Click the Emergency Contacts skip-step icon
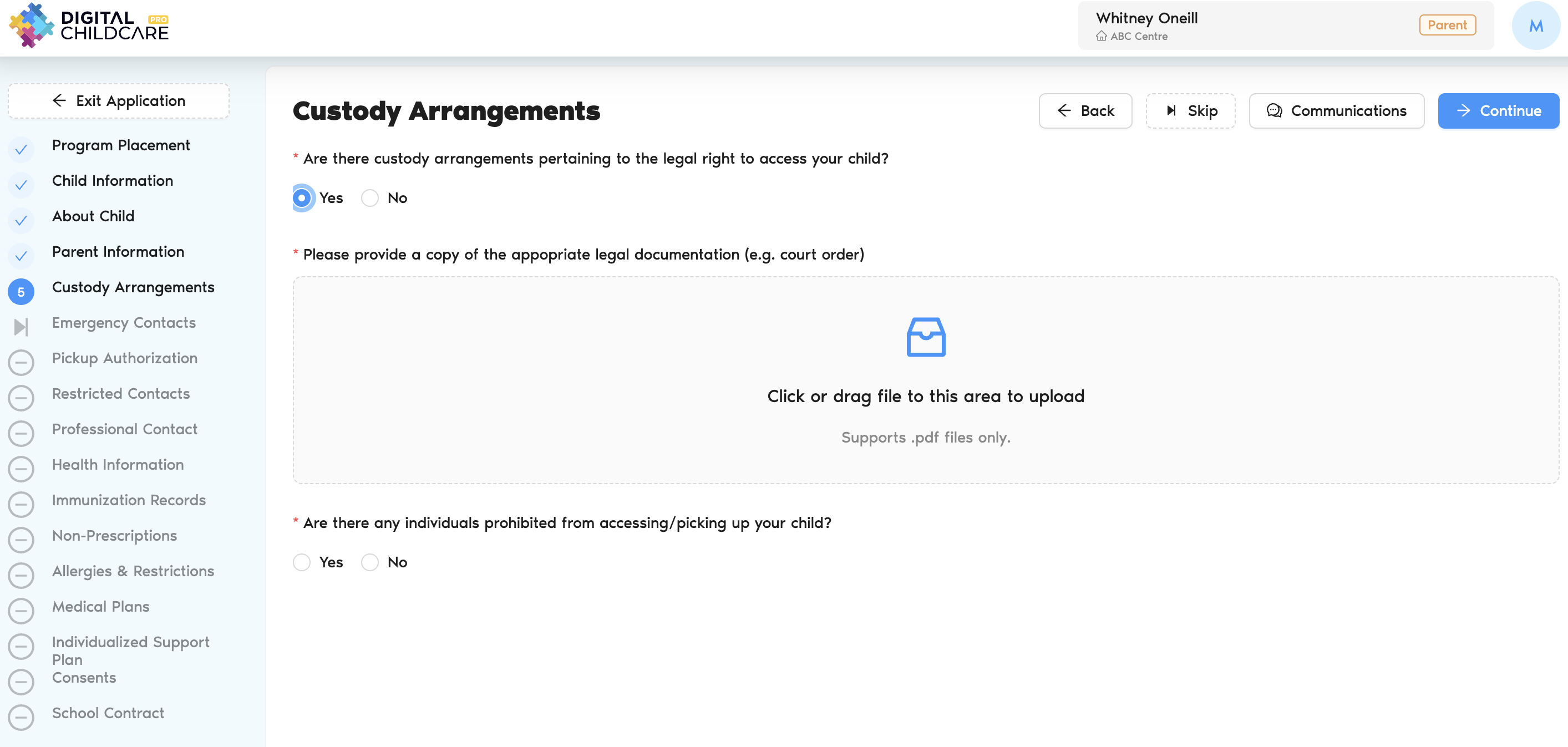Screen dimensions: 1568x747 tap(21, 327)
